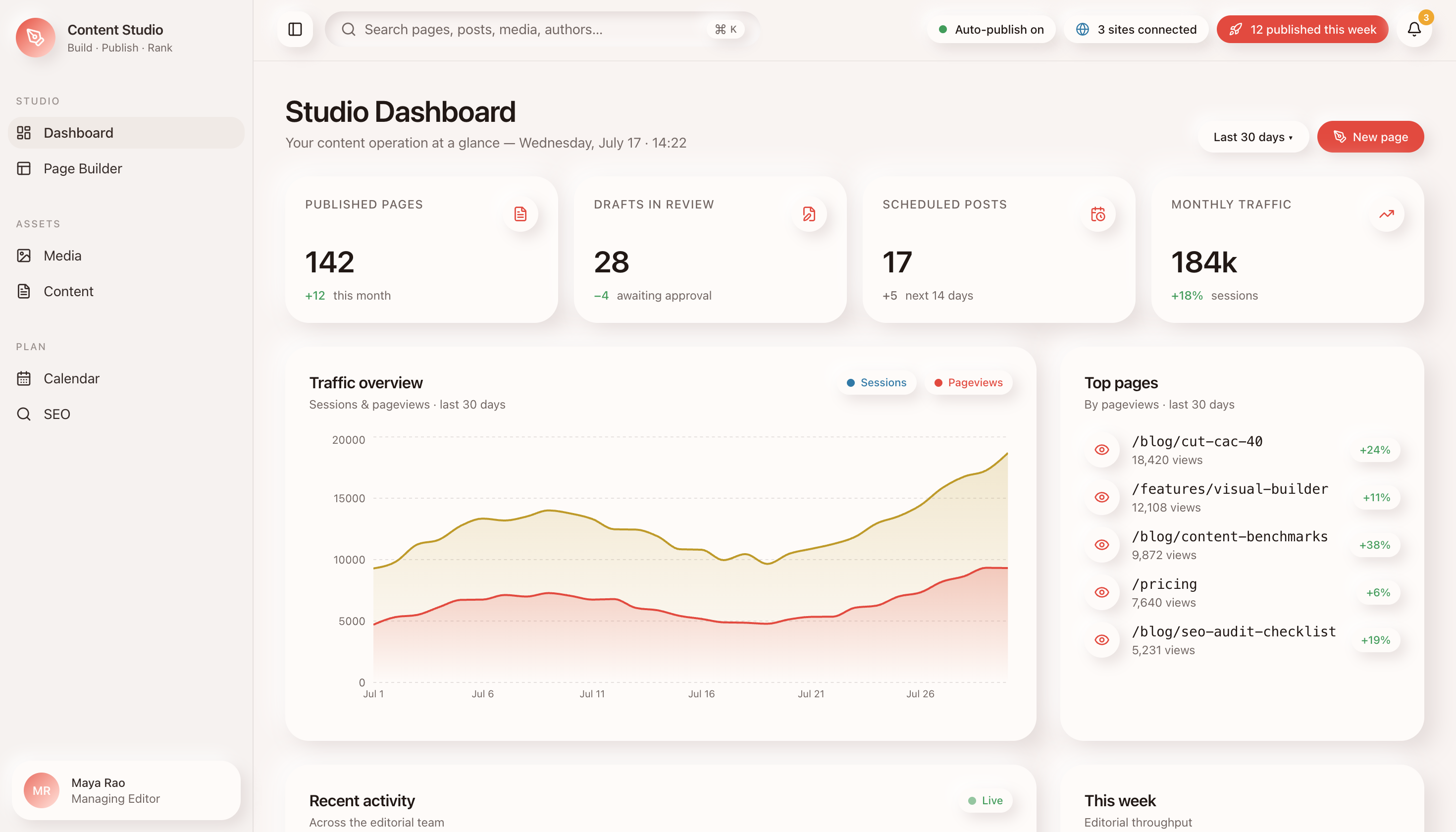The width and height of the screenshot is (1456, 832).
Task: Open the Last 30 days dropdown
Action: [1253, 137]
